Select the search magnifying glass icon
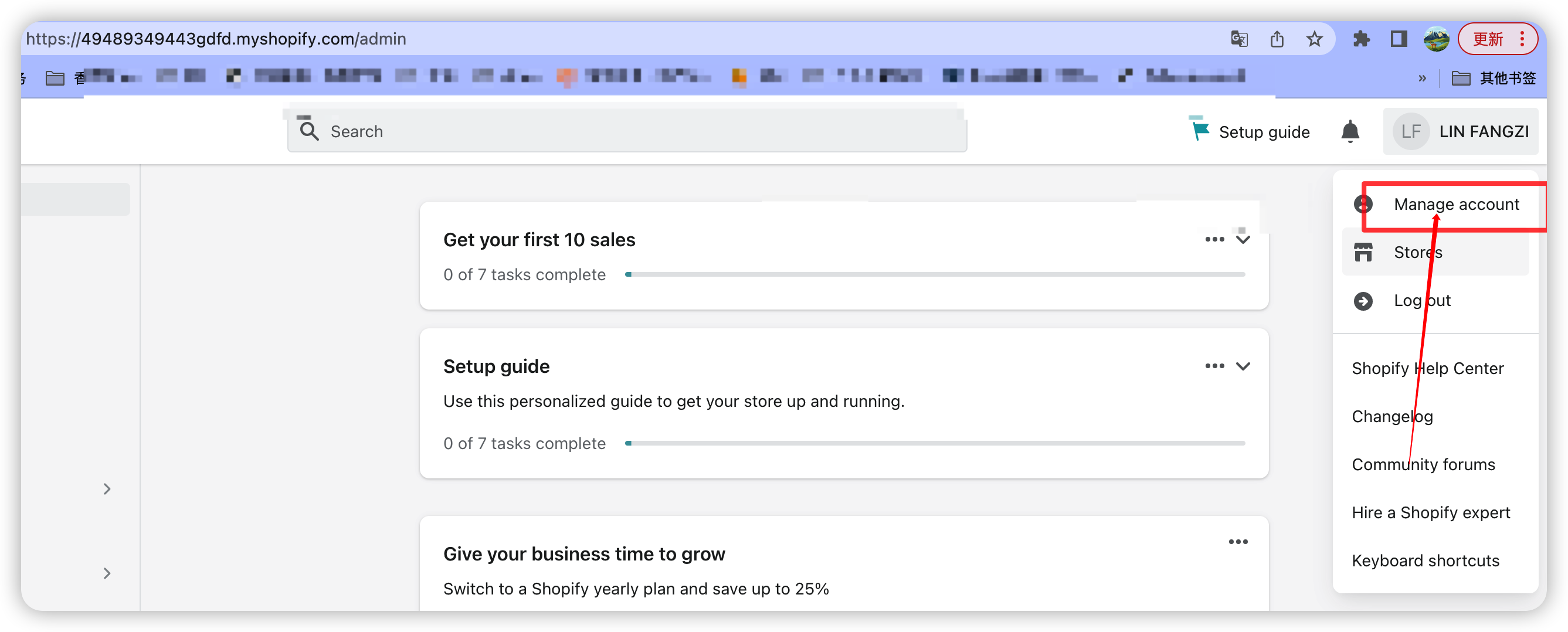 [308, 131]
